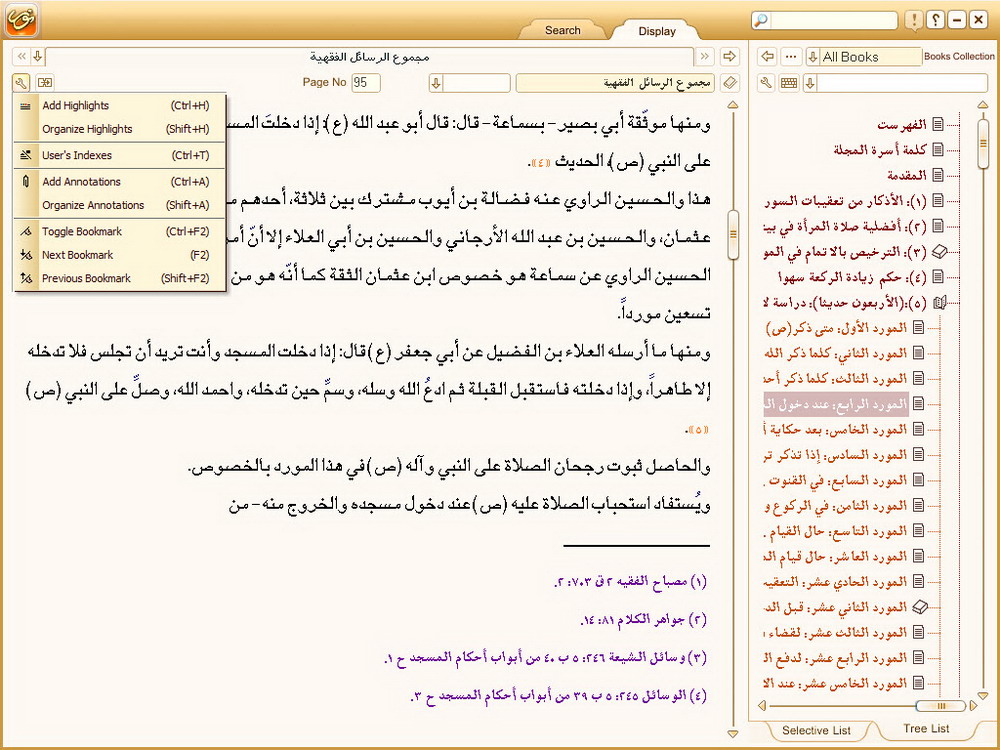Image resolution: width=1000 pixels, height=750 pixels.
Task: Open the question mark help button
Action: (936, 20)
